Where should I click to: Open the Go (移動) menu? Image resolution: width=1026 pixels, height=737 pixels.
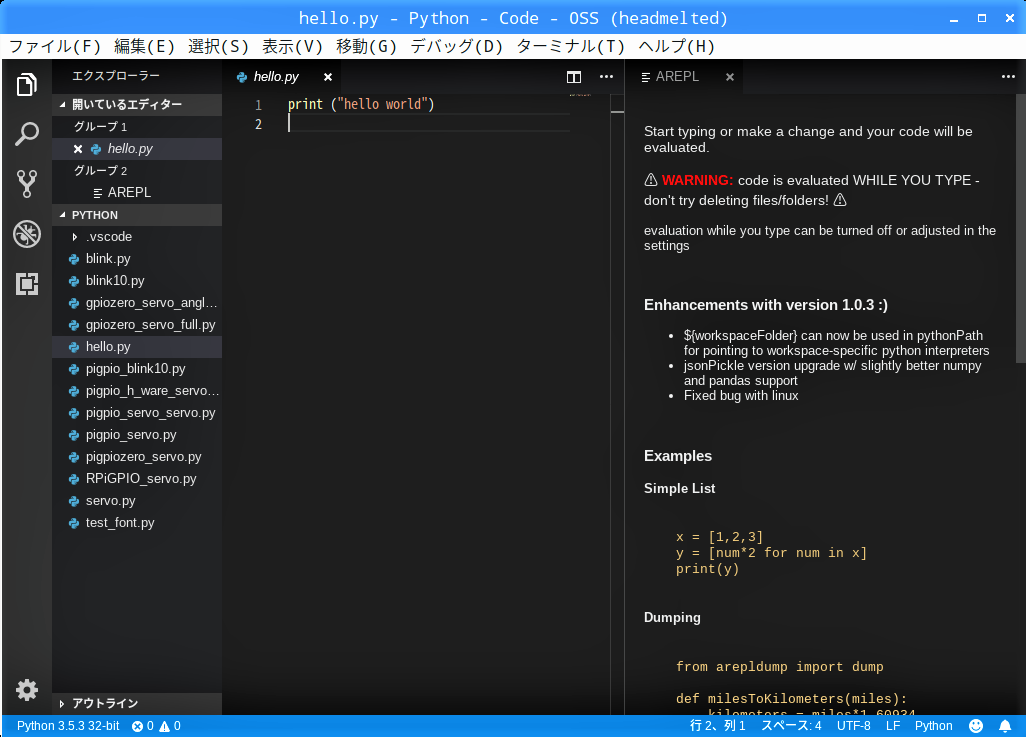pyautogui.click(x=366, y=46)
